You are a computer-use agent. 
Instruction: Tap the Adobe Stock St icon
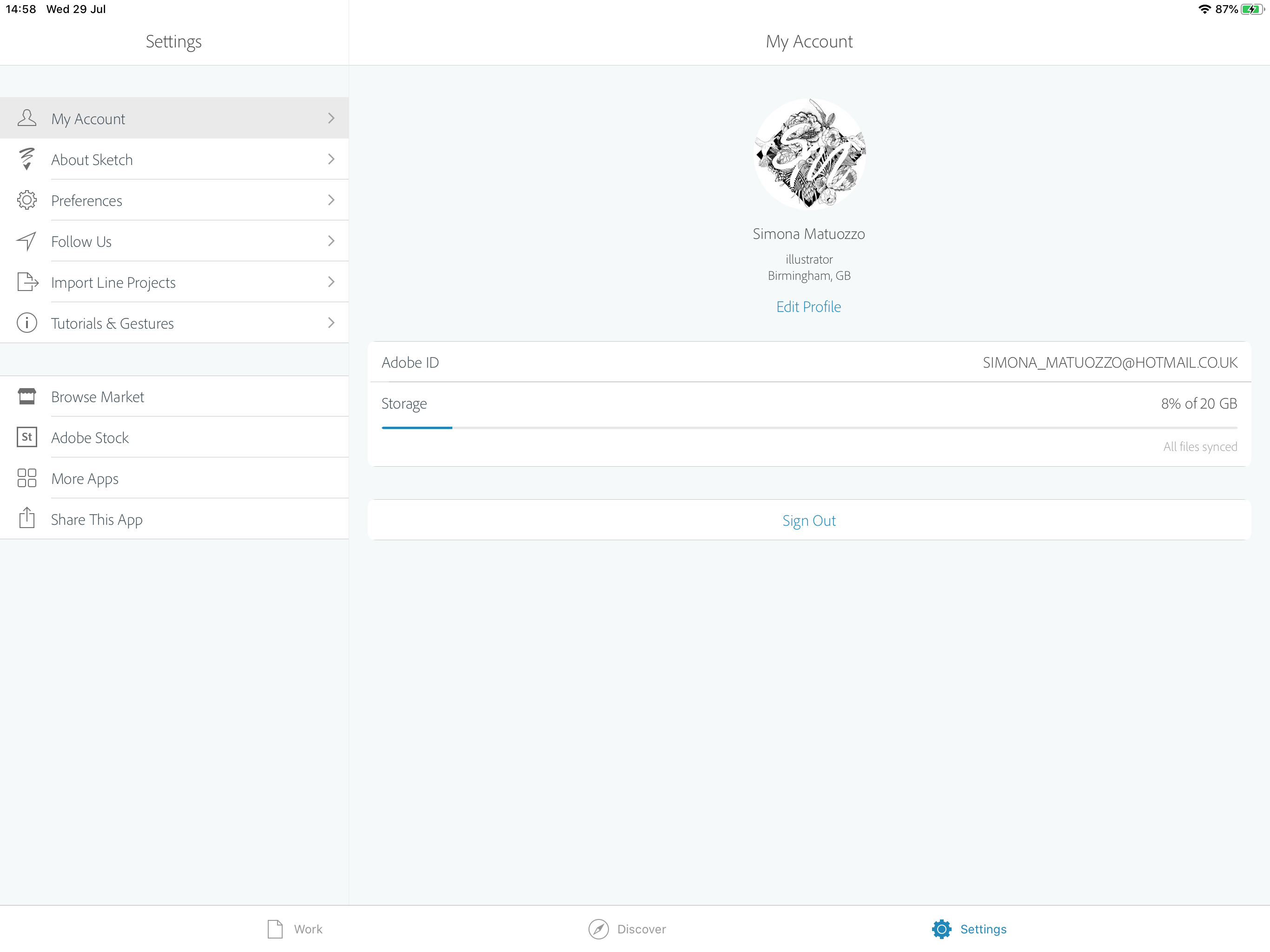point(26,437)
